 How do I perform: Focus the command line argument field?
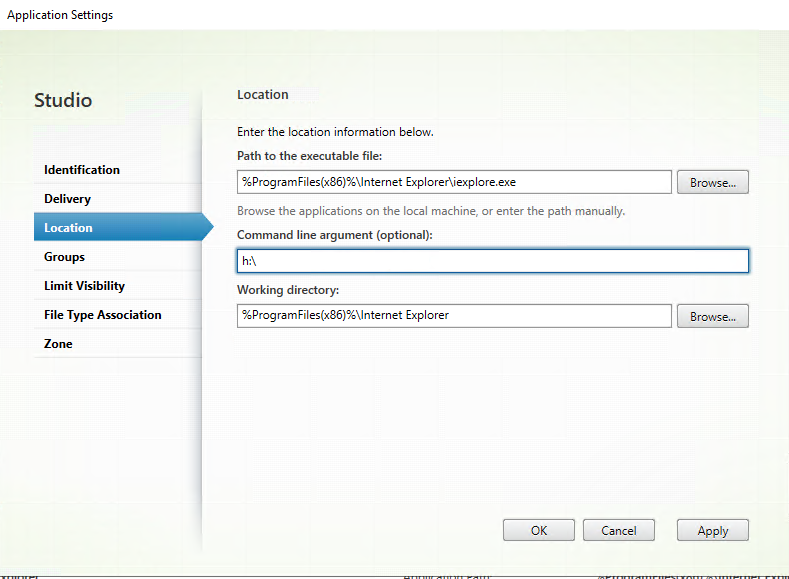pyautogui.click(x=492, y=261)
